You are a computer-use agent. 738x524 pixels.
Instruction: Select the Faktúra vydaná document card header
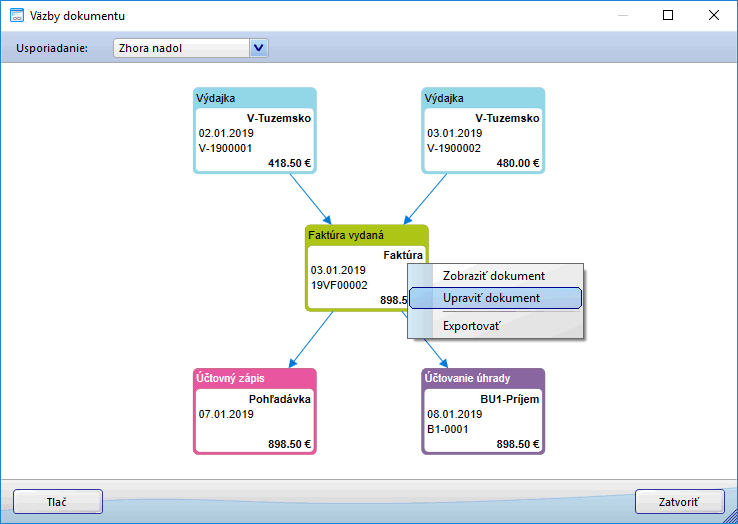point(366,235)
